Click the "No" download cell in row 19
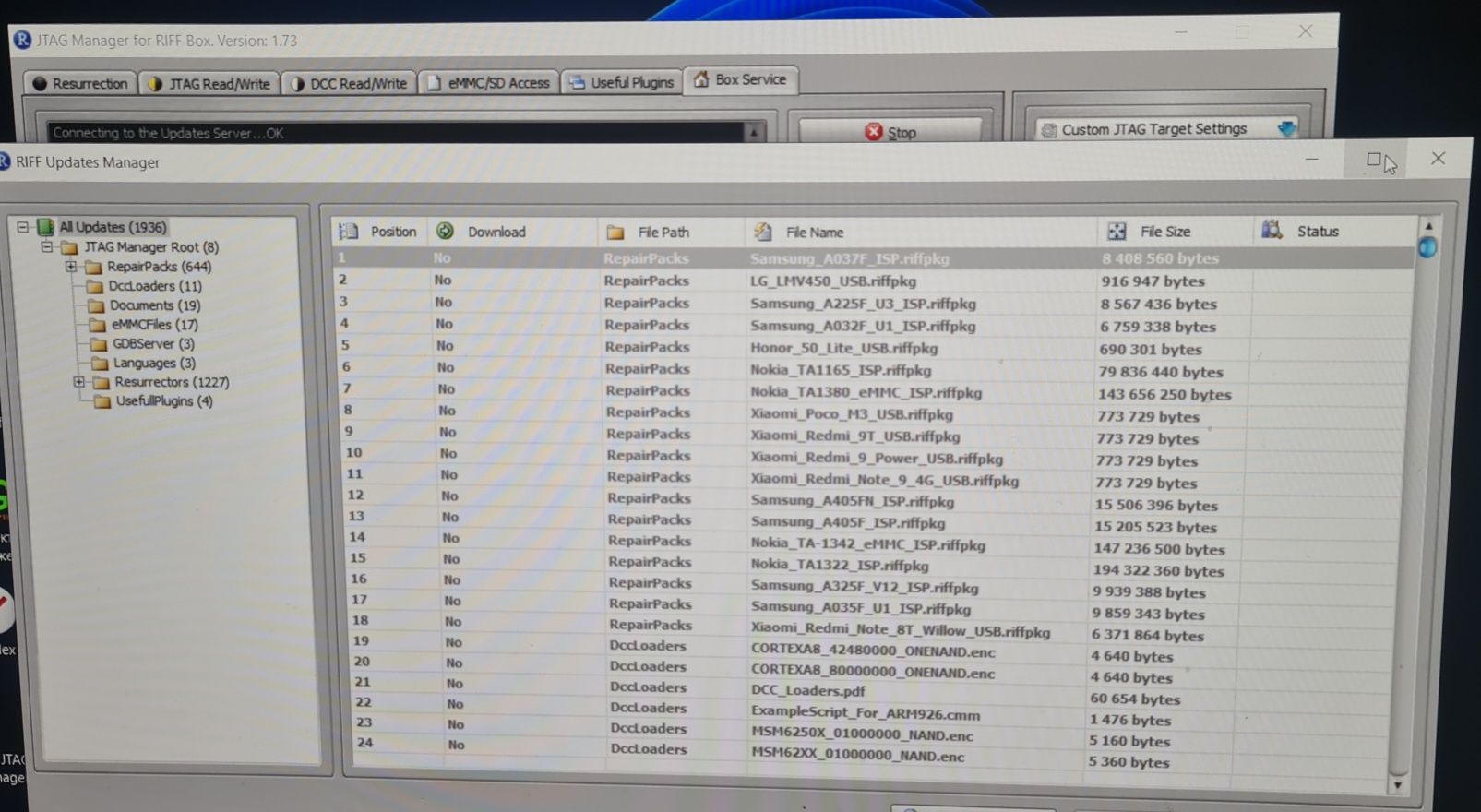The height and width of the screenshot is (812, 1481). click(x=453, y=642)
